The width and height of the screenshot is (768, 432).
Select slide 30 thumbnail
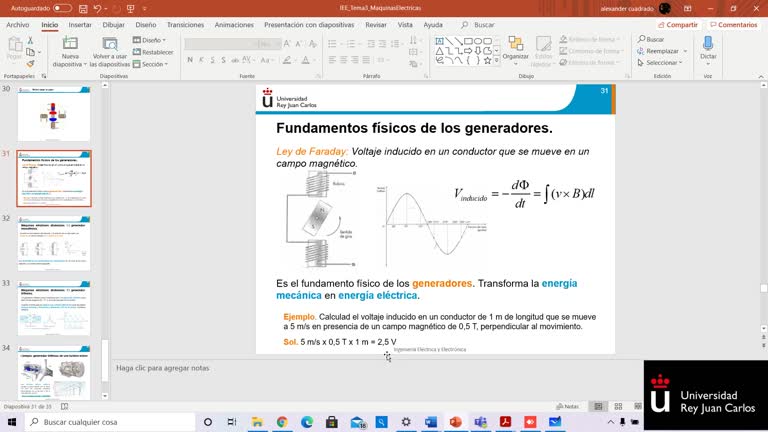(54, 114)
